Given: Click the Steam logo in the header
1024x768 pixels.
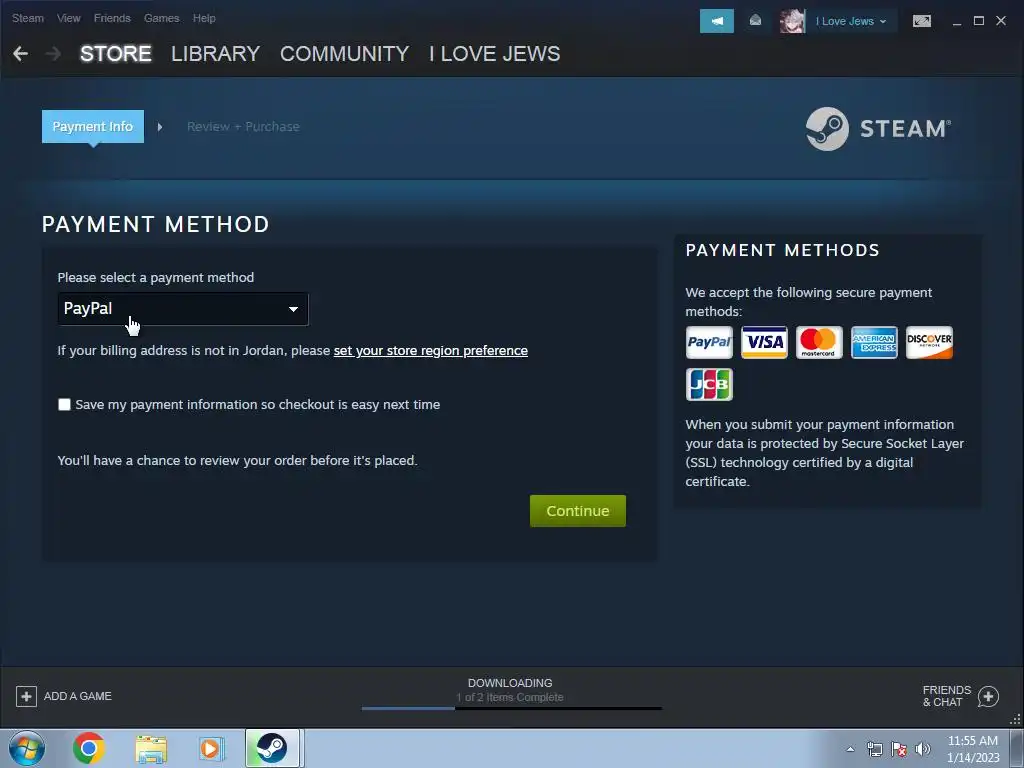Looking at the screenshot, I should point(878,129).
